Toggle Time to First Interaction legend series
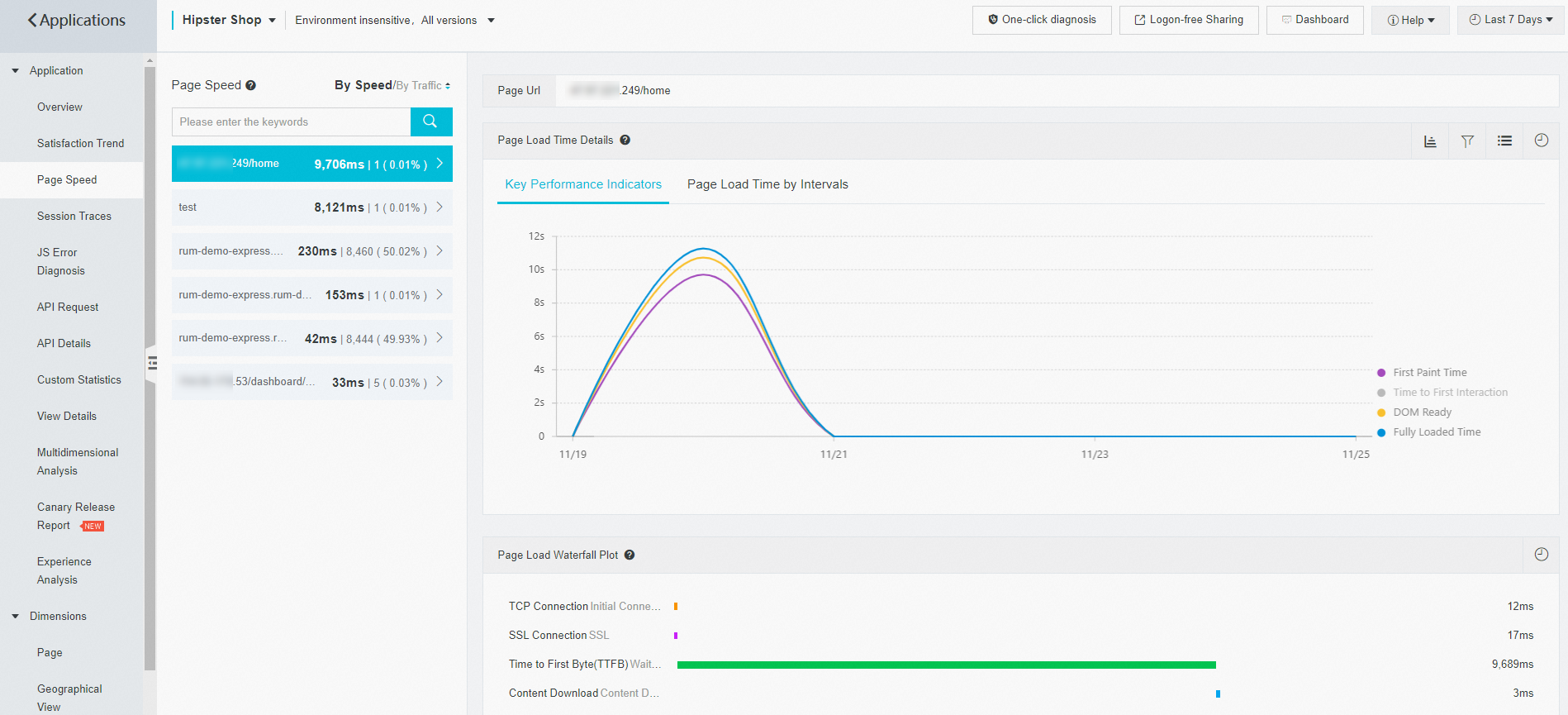 (1449, 393)
